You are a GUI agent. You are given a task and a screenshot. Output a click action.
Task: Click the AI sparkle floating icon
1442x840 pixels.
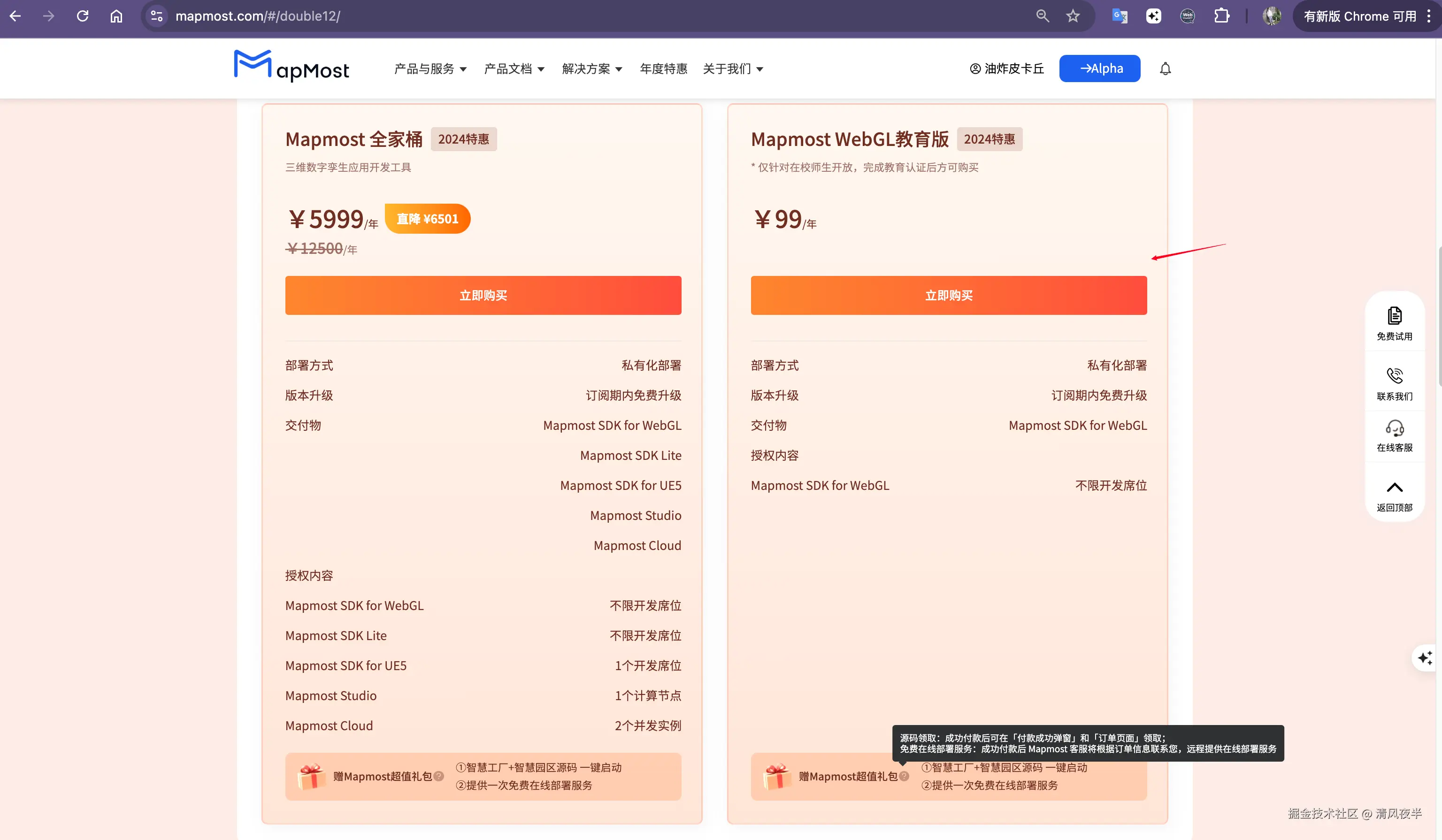point(1425,657)
